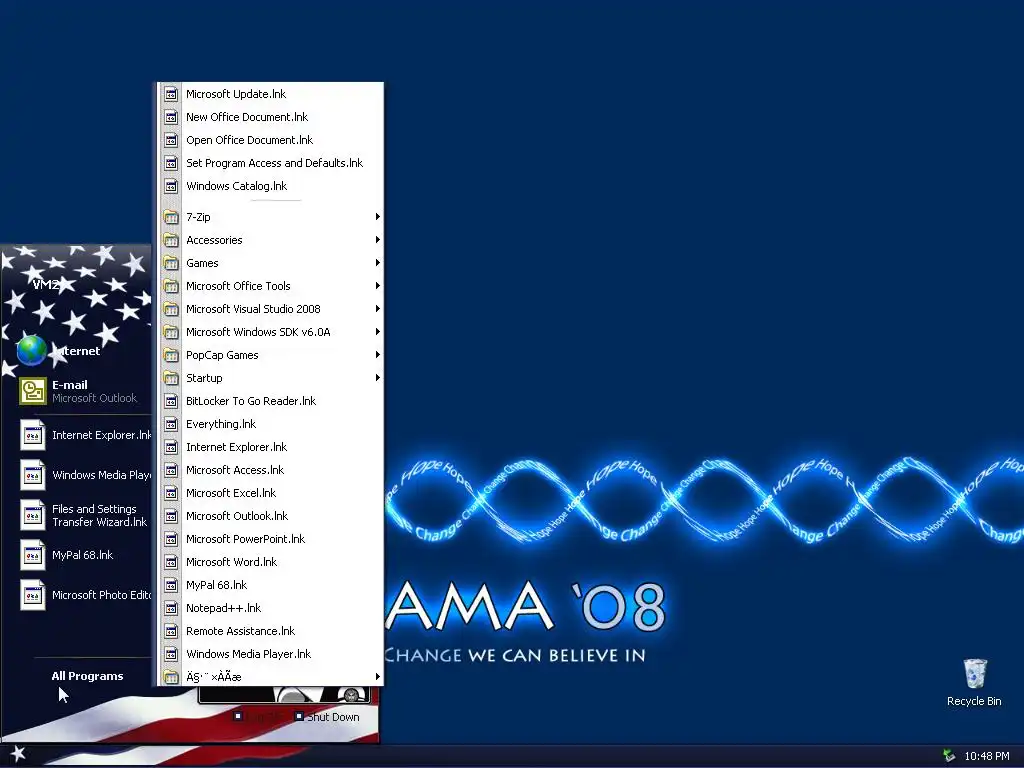Open Windows Media Player in Start menu left pane

[85, 475]
